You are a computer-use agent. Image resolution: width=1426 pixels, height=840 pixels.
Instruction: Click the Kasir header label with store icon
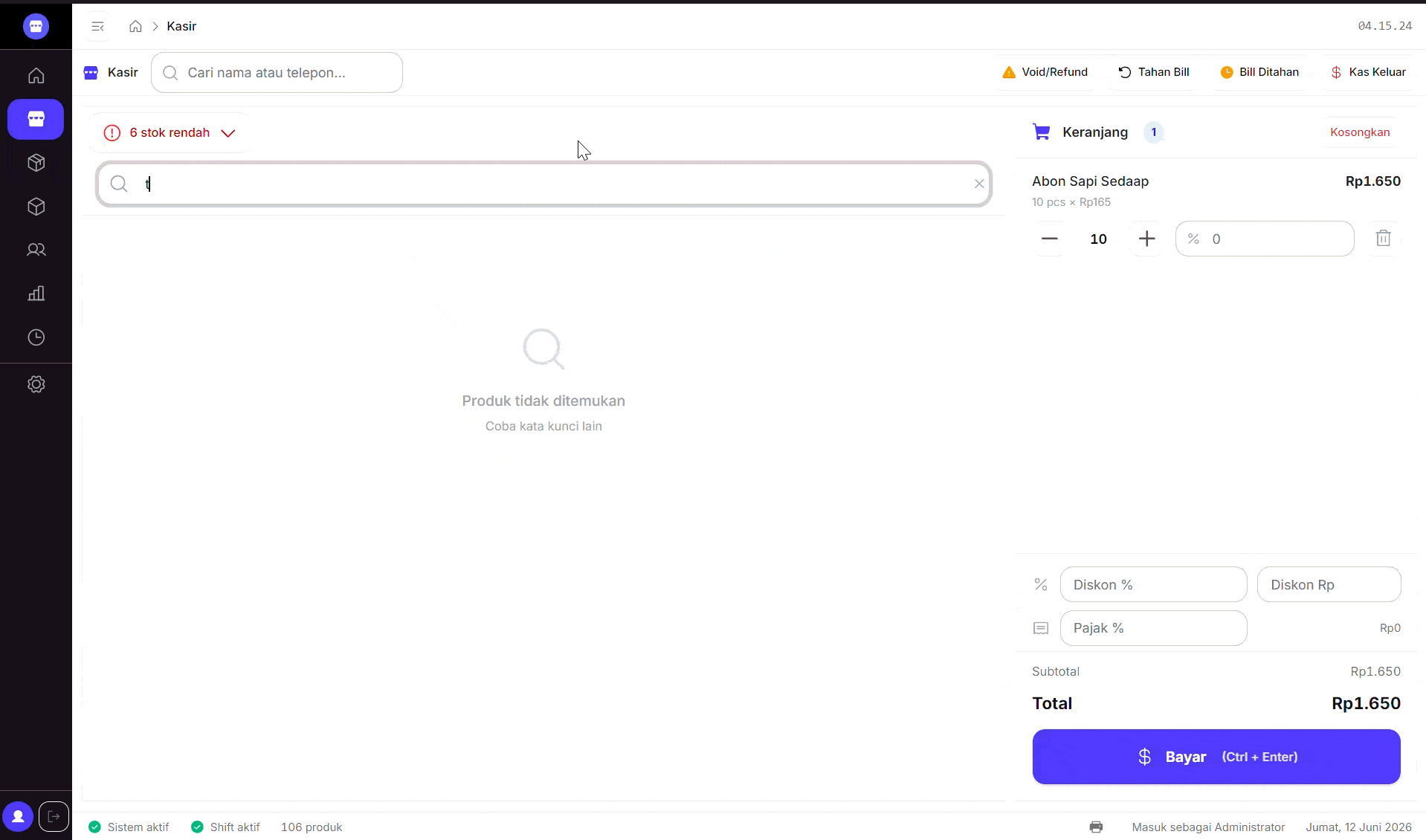[x=111, y=72]
